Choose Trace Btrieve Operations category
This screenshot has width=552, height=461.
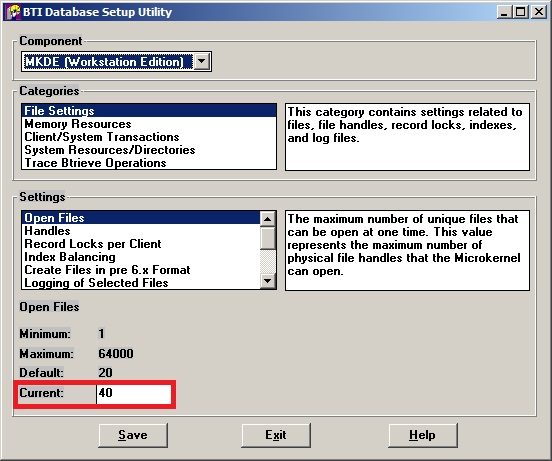coord(149,163)
